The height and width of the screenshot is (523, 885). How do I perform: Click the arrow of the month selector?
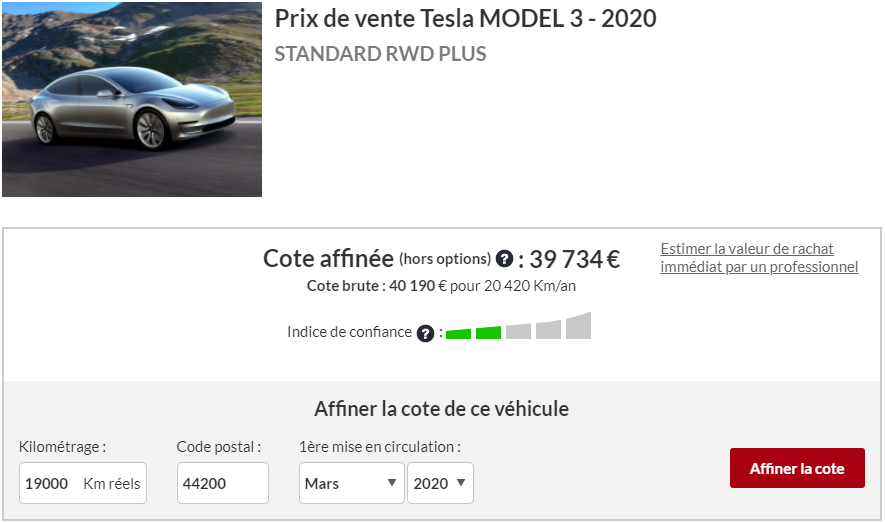click(392, 482)
